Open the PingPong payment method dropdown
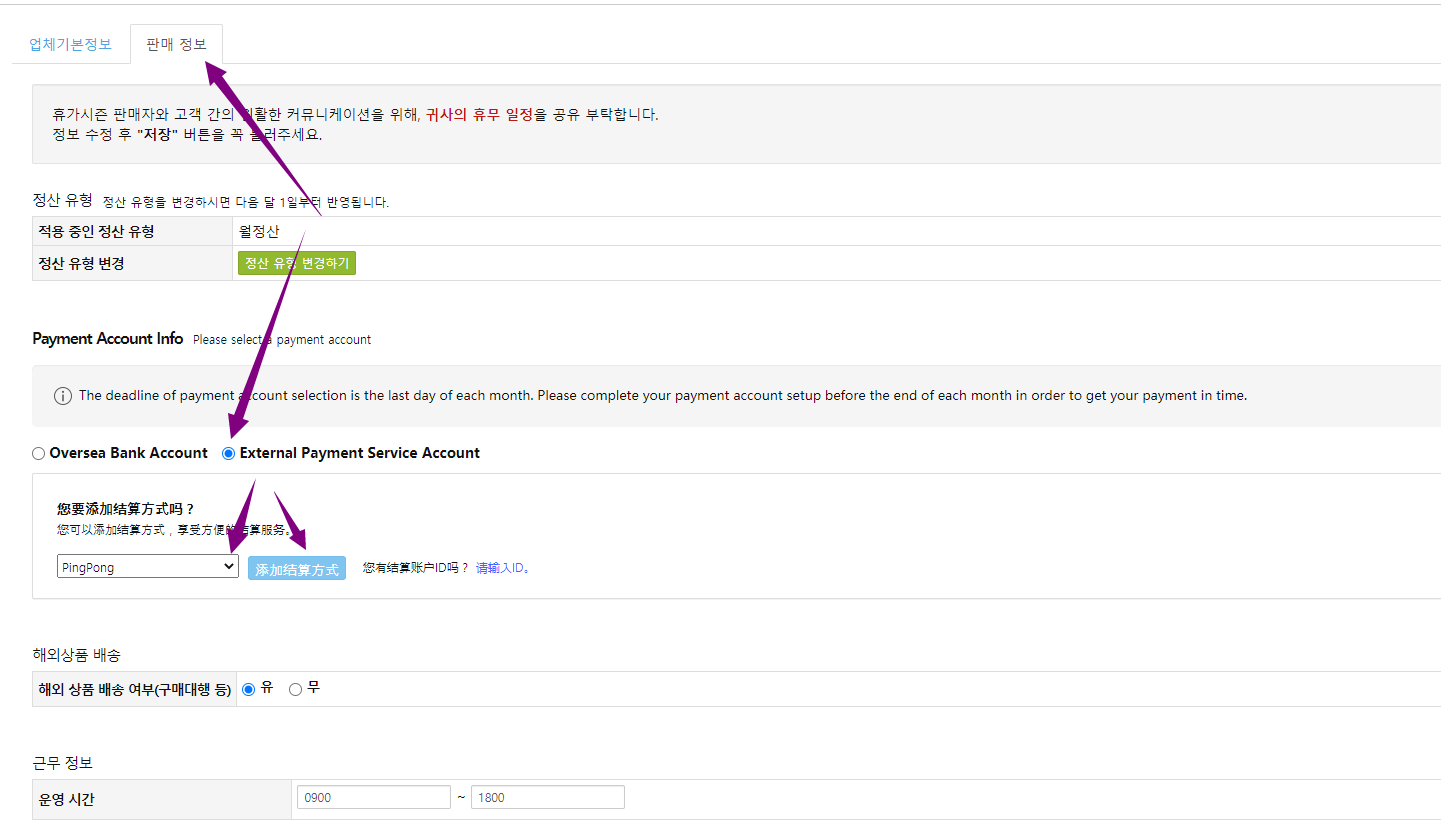The width and height of the screenshot is (1441, 834). click(x=147, y=567)
